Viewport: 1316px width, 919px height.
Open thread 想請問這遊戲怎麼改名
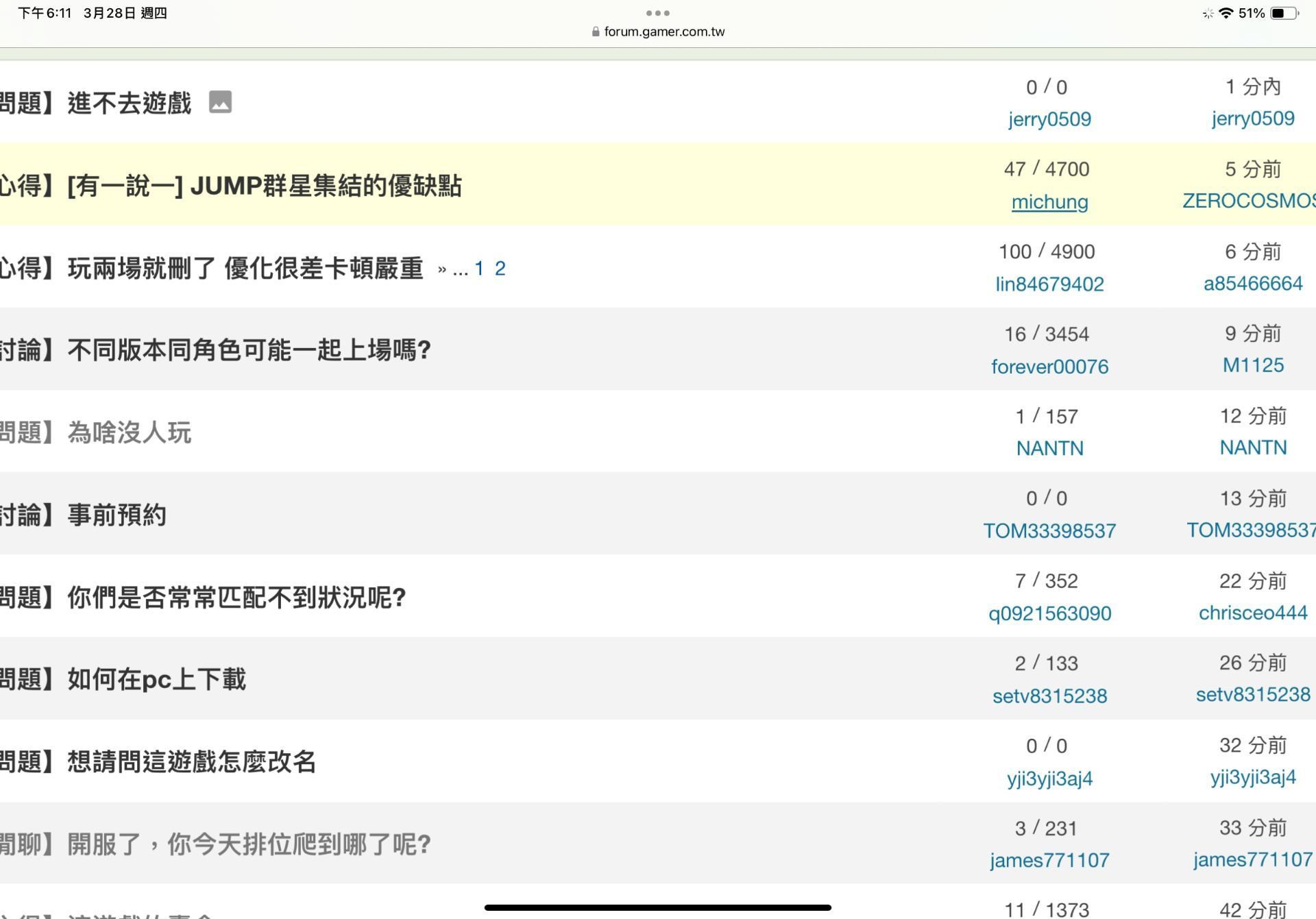point(191,761)
